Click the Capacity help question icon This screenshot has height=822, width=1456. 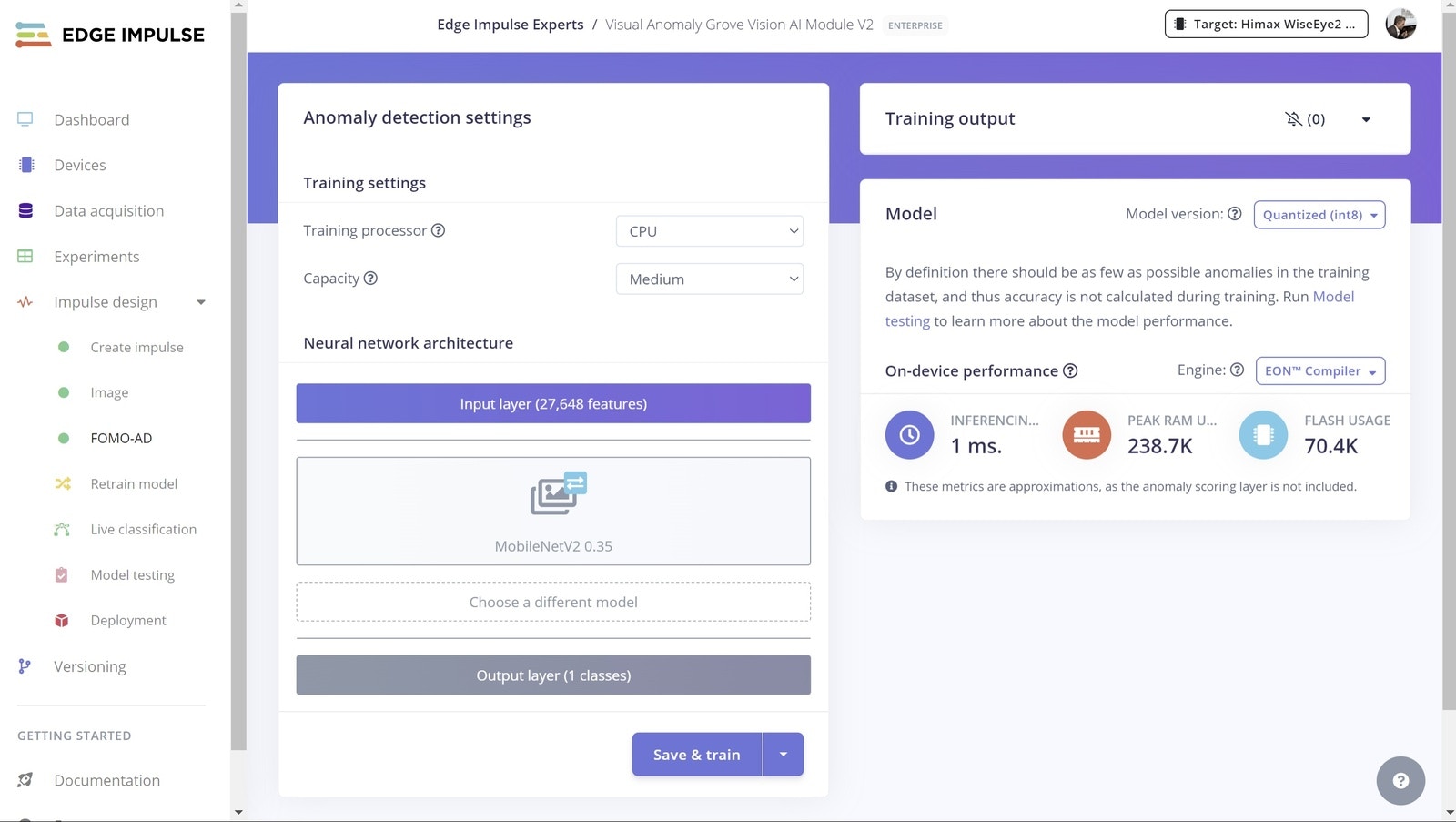coord(370,278)
